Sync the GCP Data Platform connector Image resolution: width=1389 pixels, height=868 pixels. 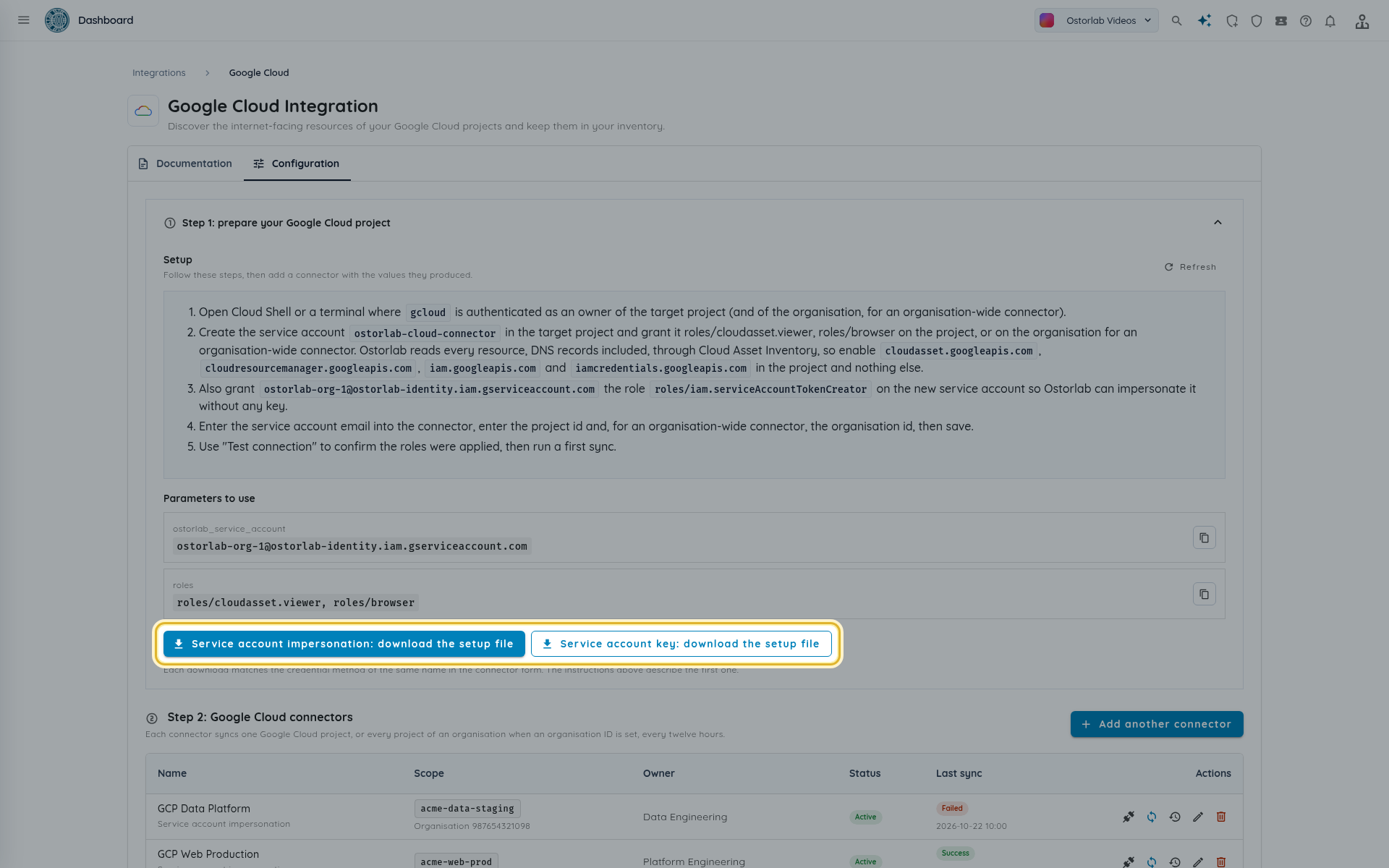(x=1152, y=817)
